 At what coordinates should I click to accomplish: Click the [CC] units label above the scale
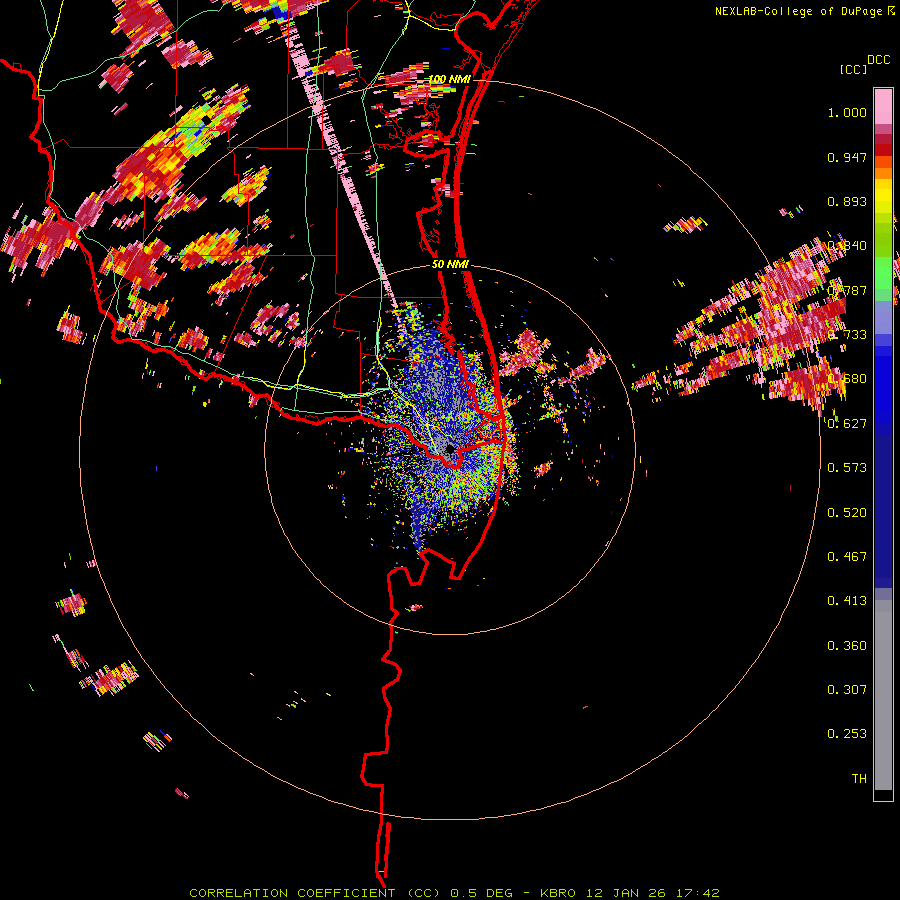[x=854, y=69]
